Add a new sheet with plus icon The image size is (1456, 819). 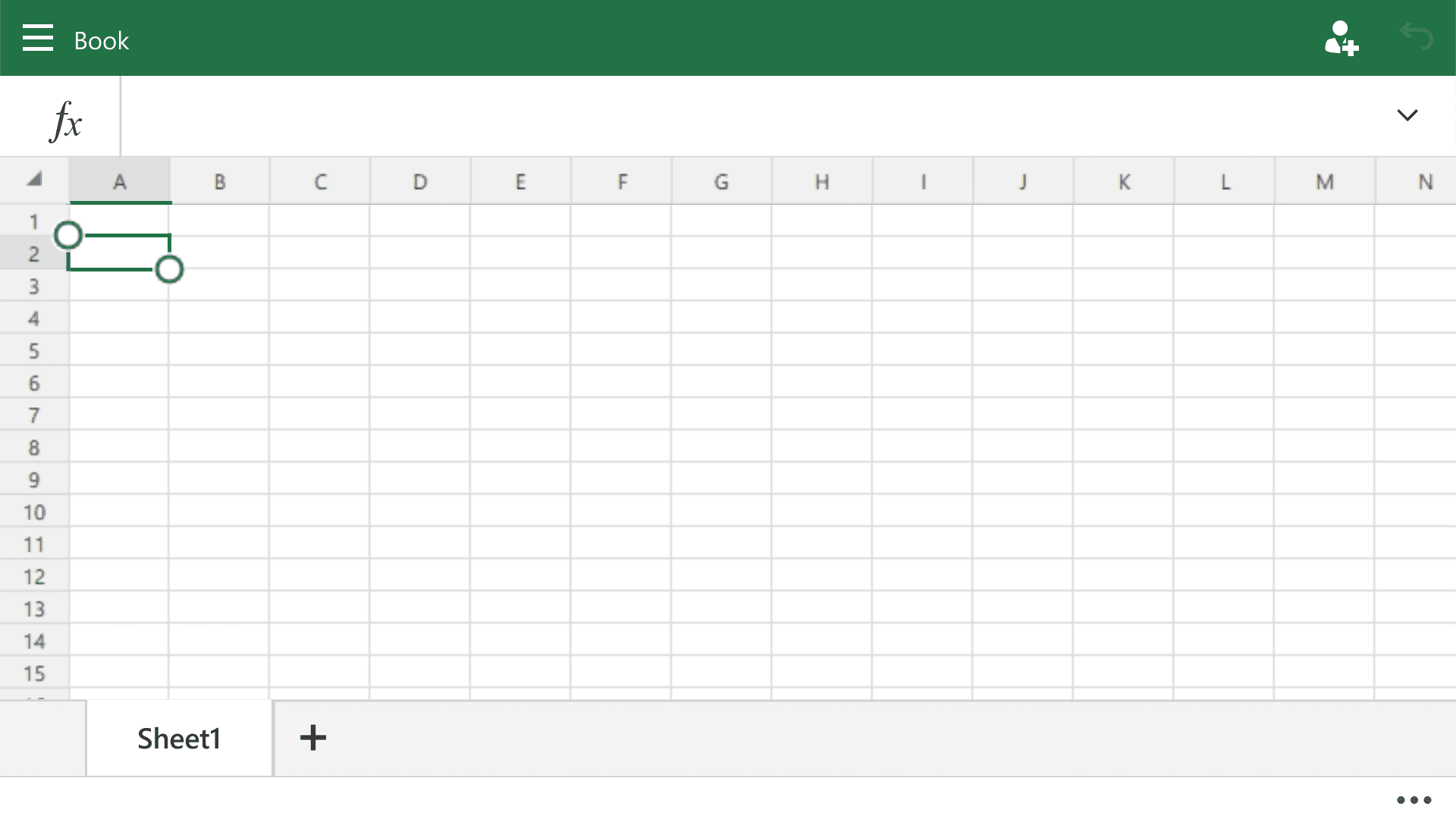[312, 738]
